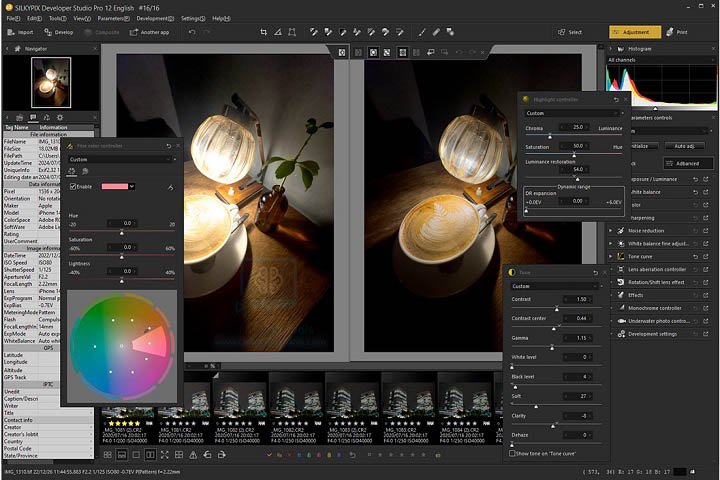Click the Import button
This screenshot has width=720, height=480.
click(x=21, y=32)
